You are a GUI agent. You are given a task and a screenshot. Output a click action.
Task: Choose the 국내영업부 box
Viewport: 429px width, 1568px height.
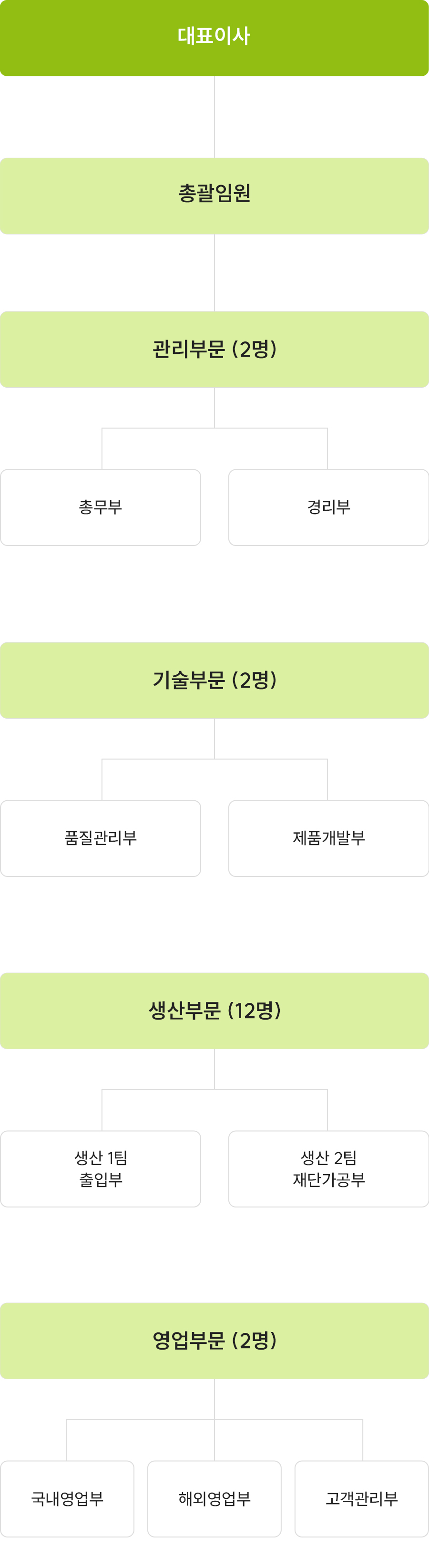[67, 1498]
